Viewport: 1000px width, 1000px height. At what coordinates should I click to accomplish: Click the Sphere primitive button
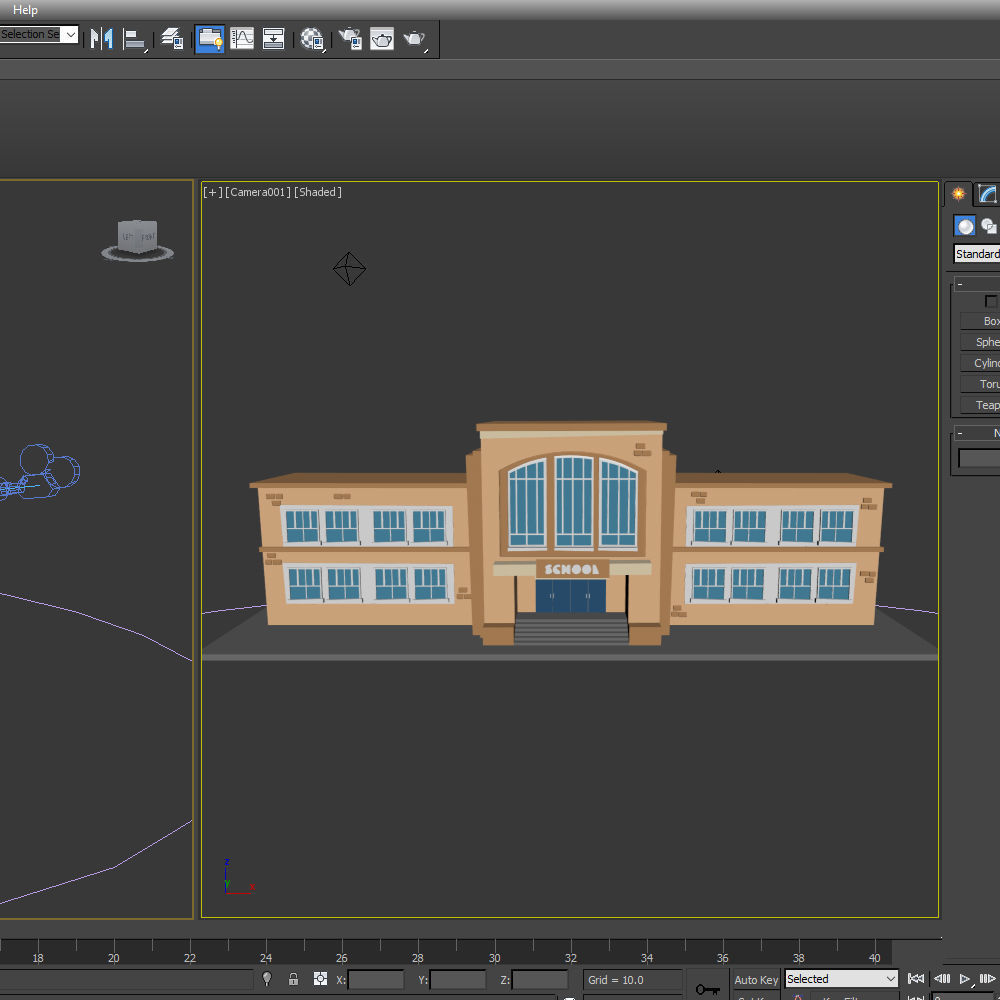(x=980, y=342)
